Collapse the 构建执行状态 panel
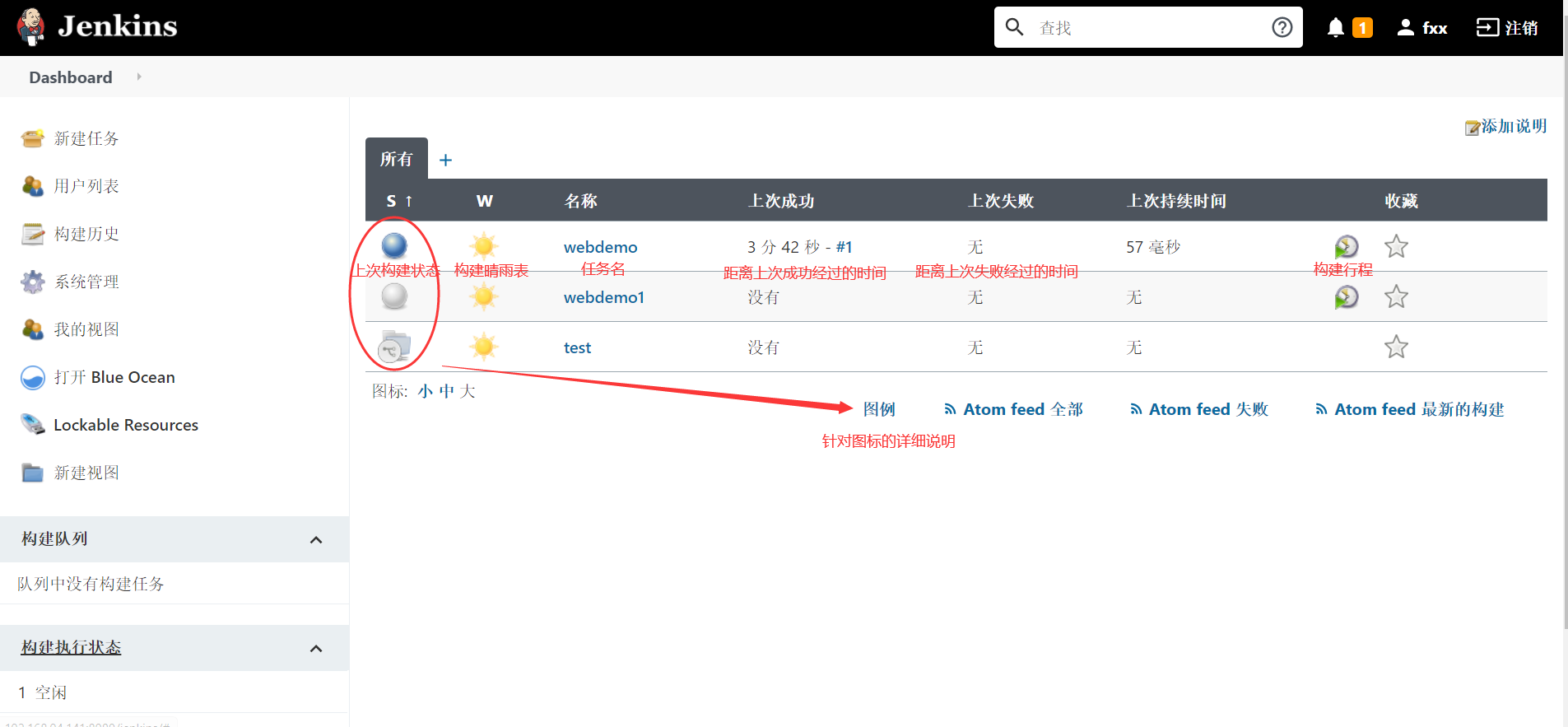Screen dimensions: 1568x727 pos(316,649)
